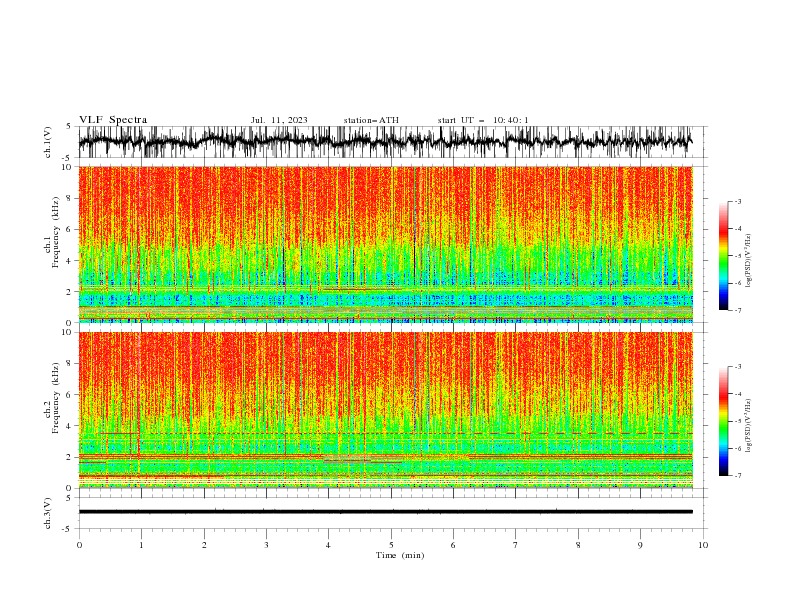Click time axis tick label '0'
Screen dimensions: 792x612
[x=79, y=545]
